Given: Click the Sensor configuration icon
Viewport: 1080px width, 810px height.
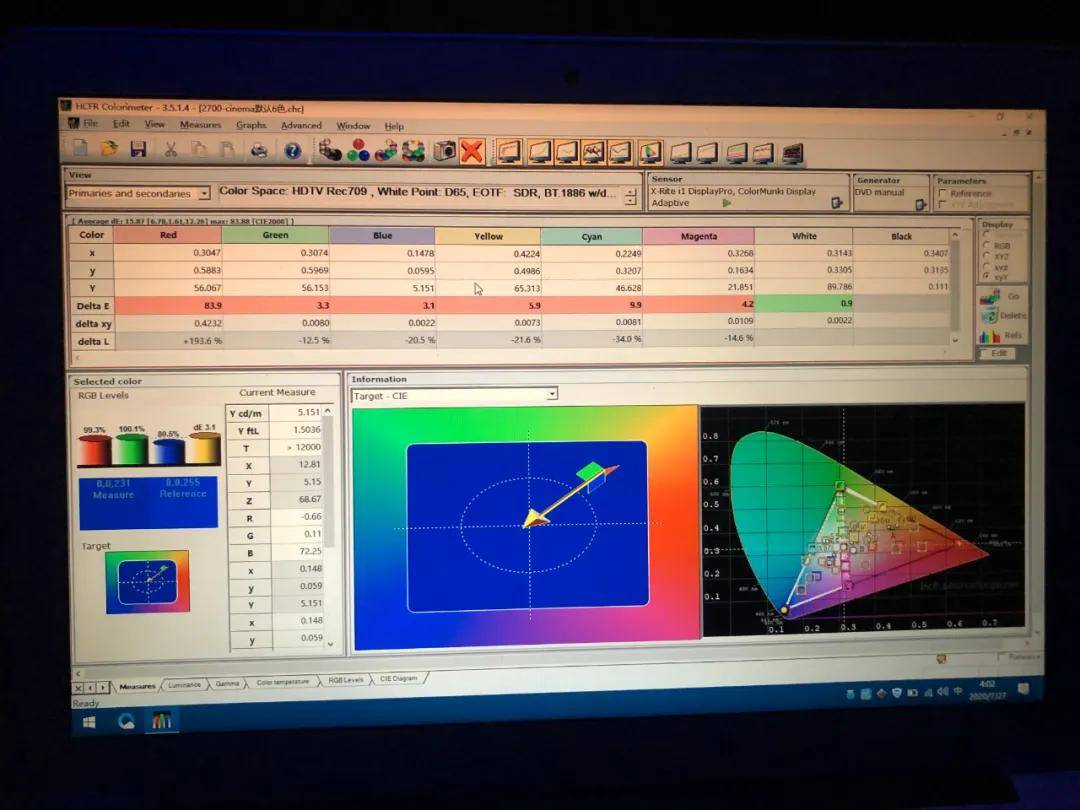Looking at the screenshot, I should coord(837,204).
